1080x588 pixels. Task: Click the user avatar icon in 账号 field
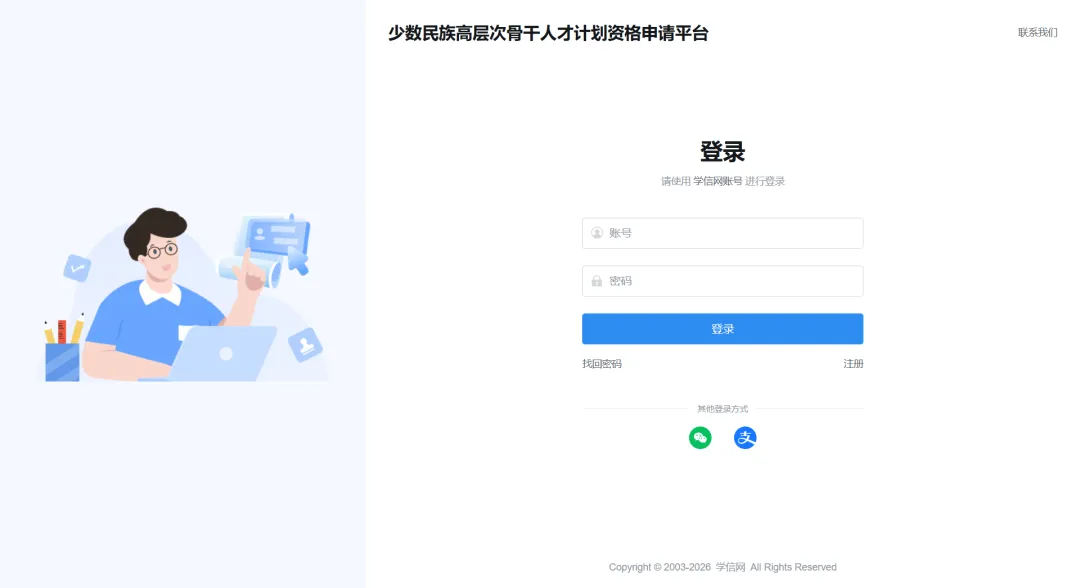coord(597,233)
